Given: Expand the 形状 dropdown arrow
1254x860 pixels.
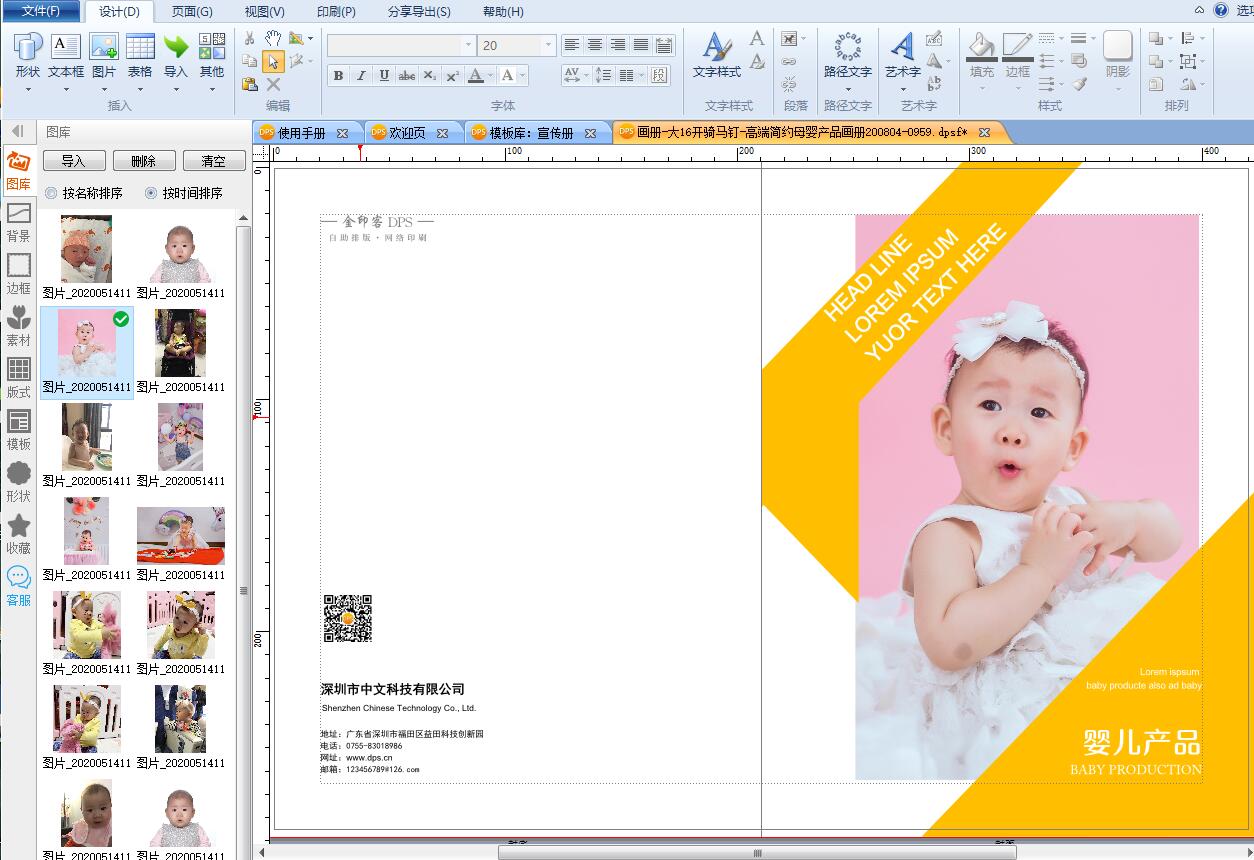Looking at the screenshot, I should (x=28, y=88).
